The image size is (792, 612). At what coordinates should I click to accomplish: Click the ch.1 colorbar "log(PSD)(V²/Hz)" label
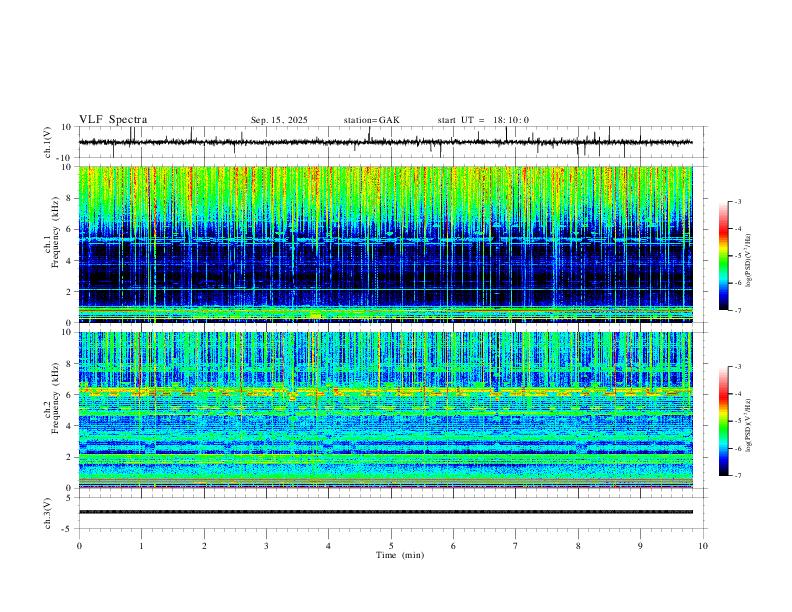748,261
